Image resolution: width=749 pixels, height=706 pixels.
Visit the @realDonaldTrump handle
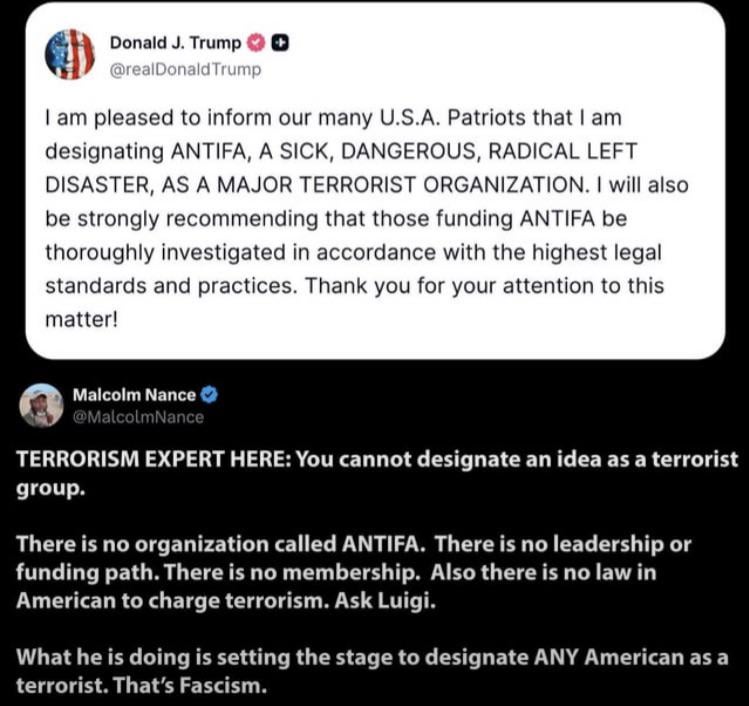click(x=185, y=69)
